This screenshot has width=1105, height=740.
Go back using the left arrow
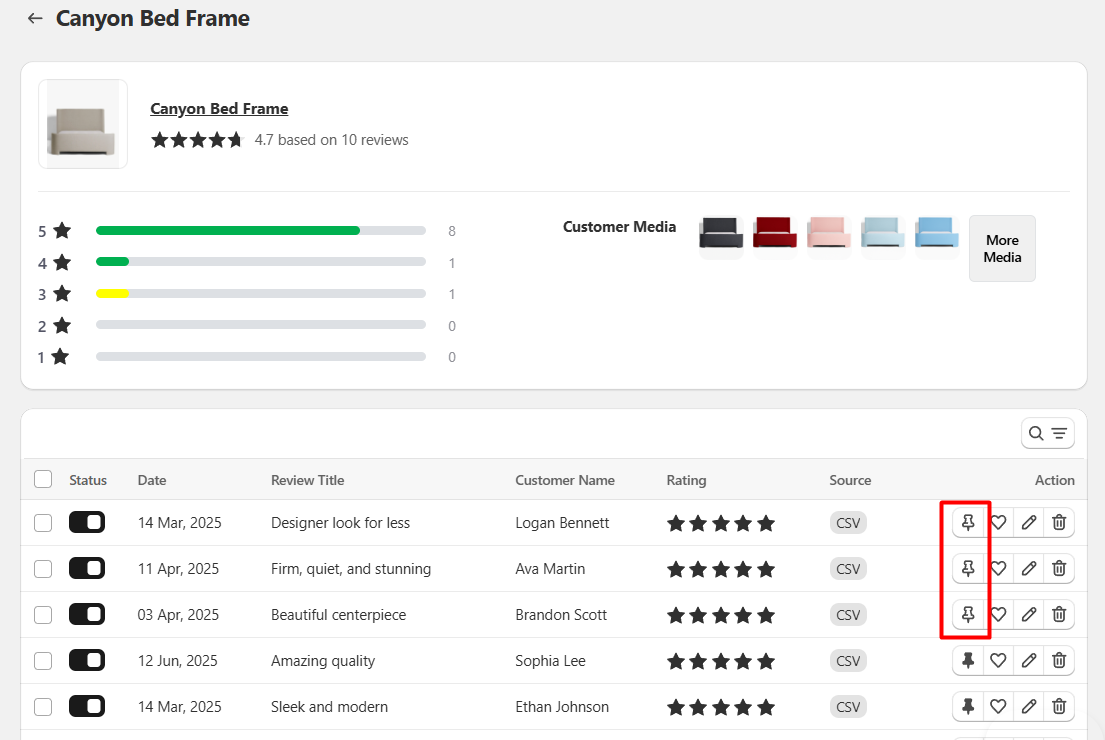coord(35,19)
